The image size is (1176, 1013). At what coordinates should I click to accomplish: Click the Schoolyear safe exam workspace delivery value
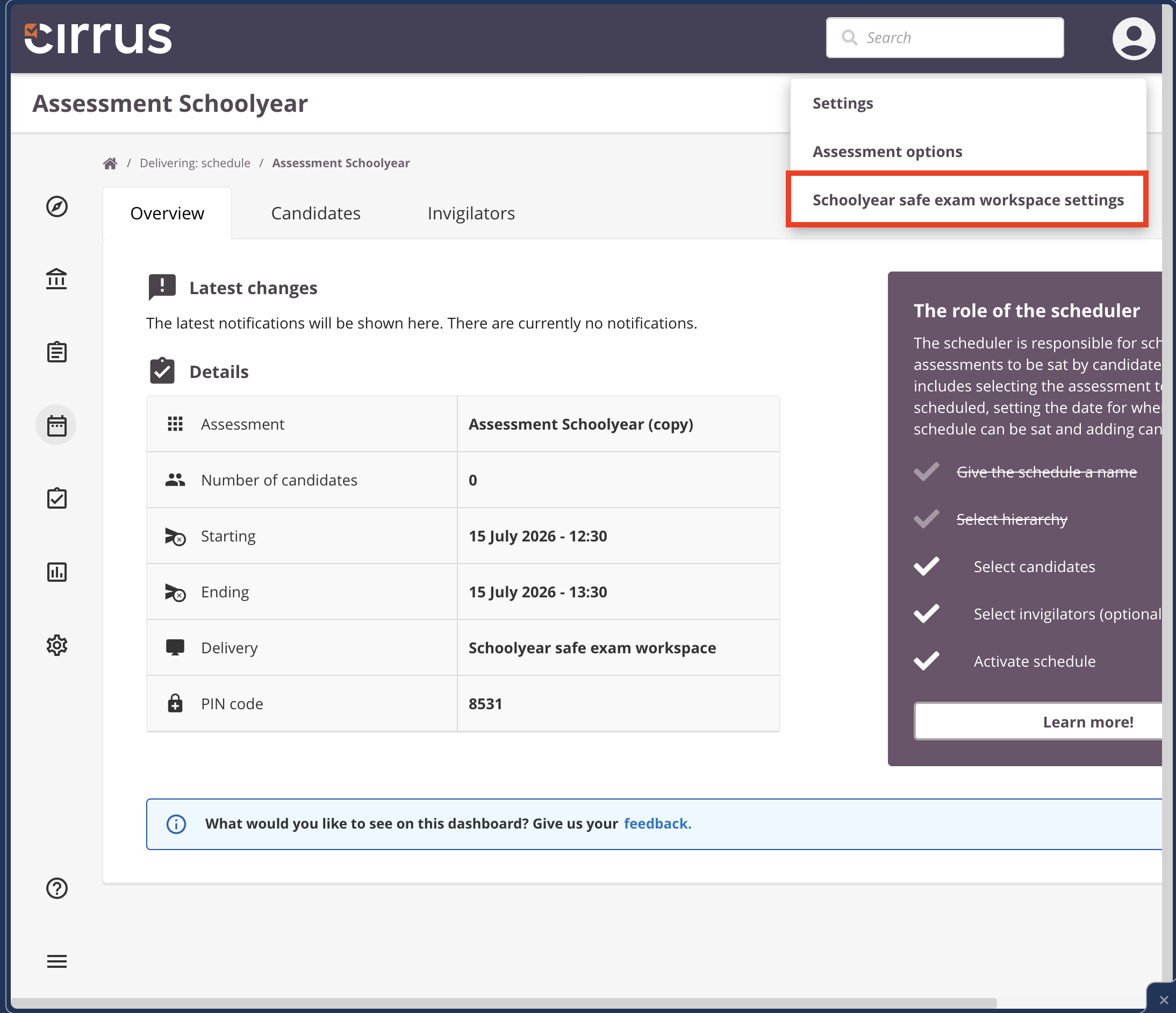[592, 648]
